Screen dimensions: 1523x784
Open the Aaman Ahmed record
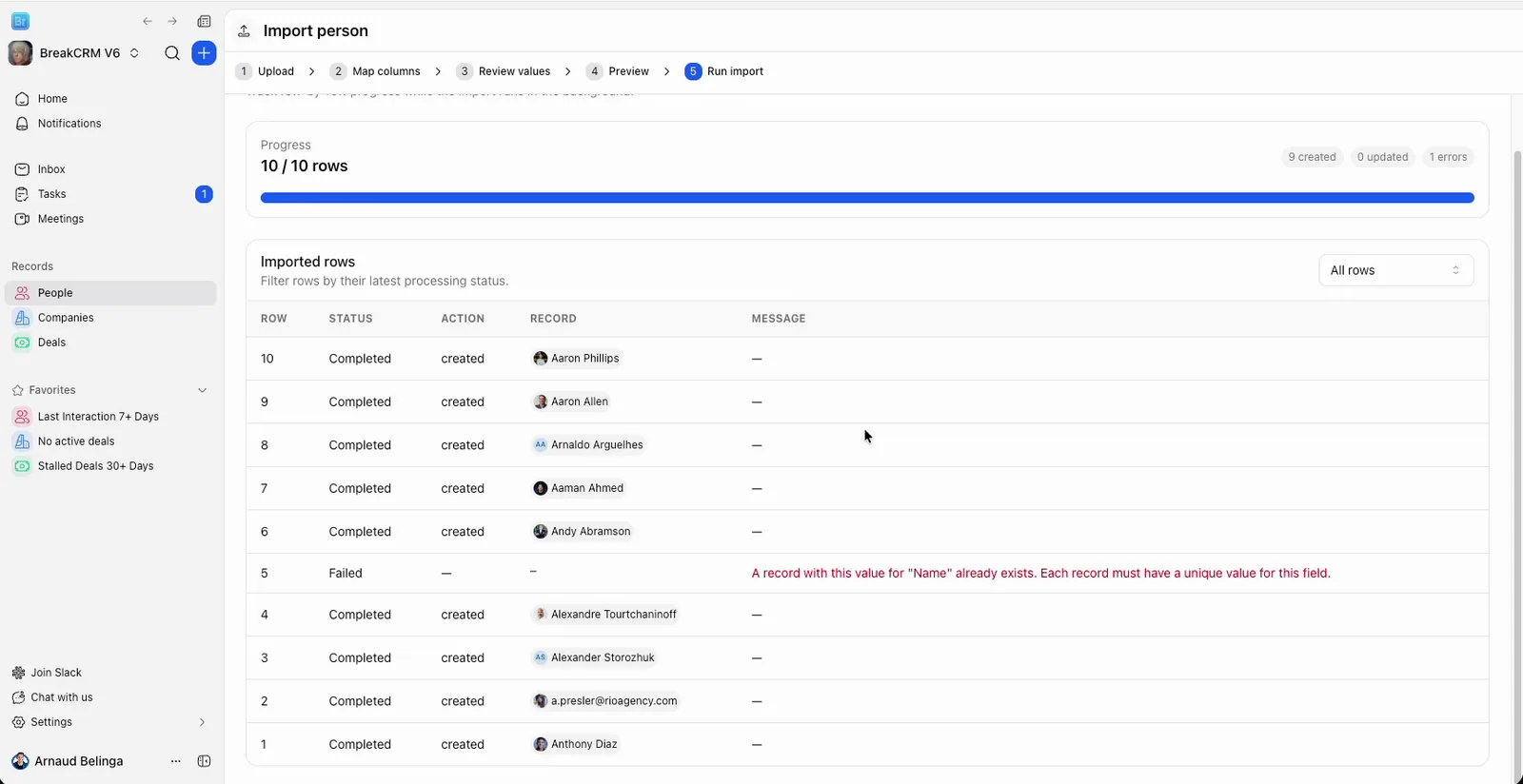click(x=579, y=488)
